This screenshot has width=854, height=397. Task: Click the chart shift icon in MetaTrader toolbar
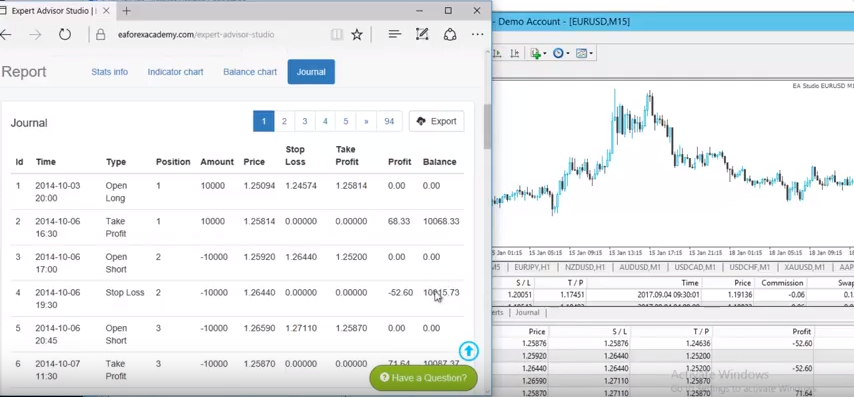tap(514, 53)
